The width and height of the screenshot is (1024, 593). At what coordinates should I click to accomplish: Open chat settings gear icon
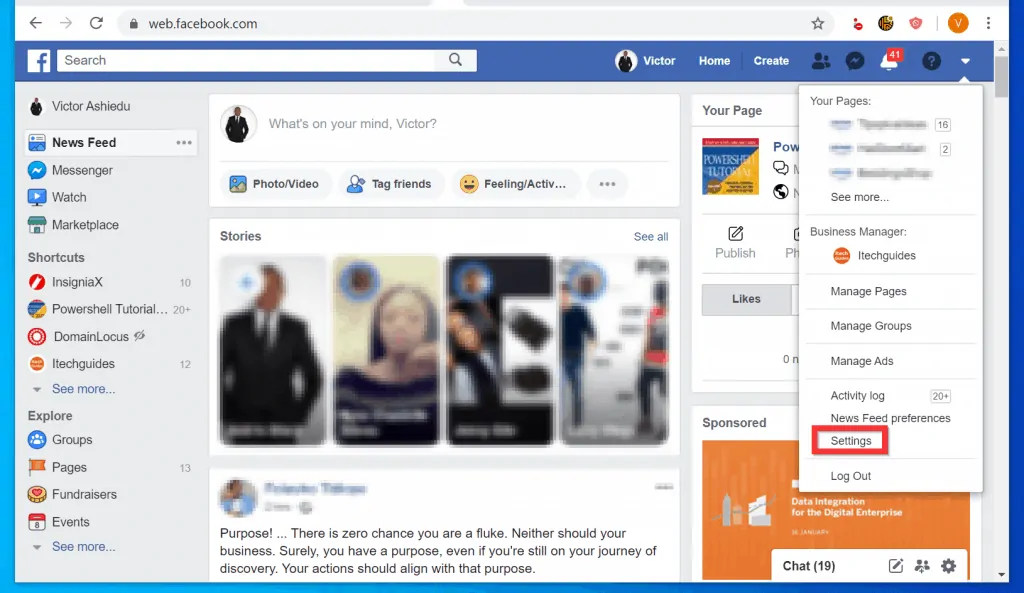948,566
